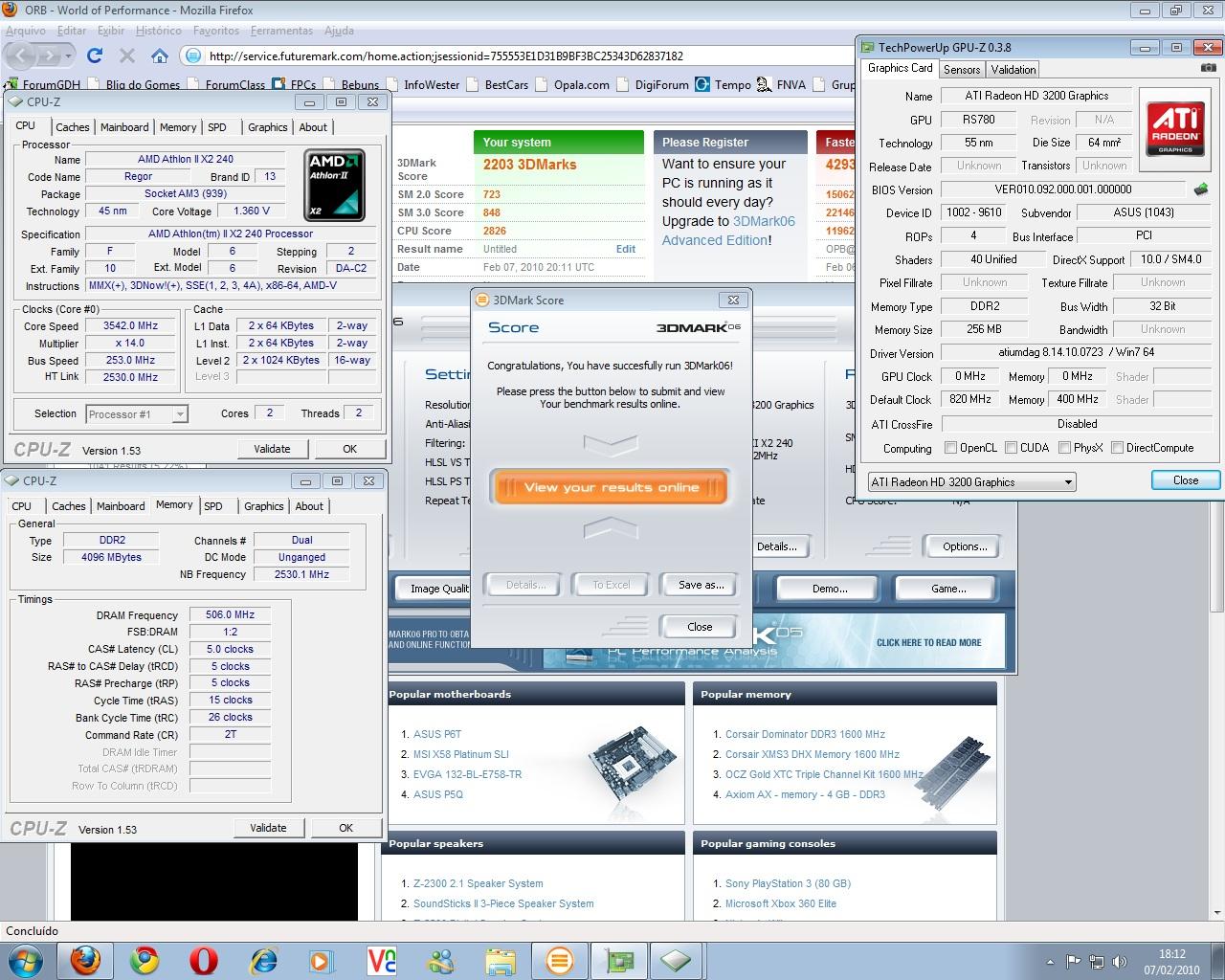Viewport: 1225px width, 980px height.
Task: Open Firefox history dropdown arrow beside forward
Action: (67, 56)
